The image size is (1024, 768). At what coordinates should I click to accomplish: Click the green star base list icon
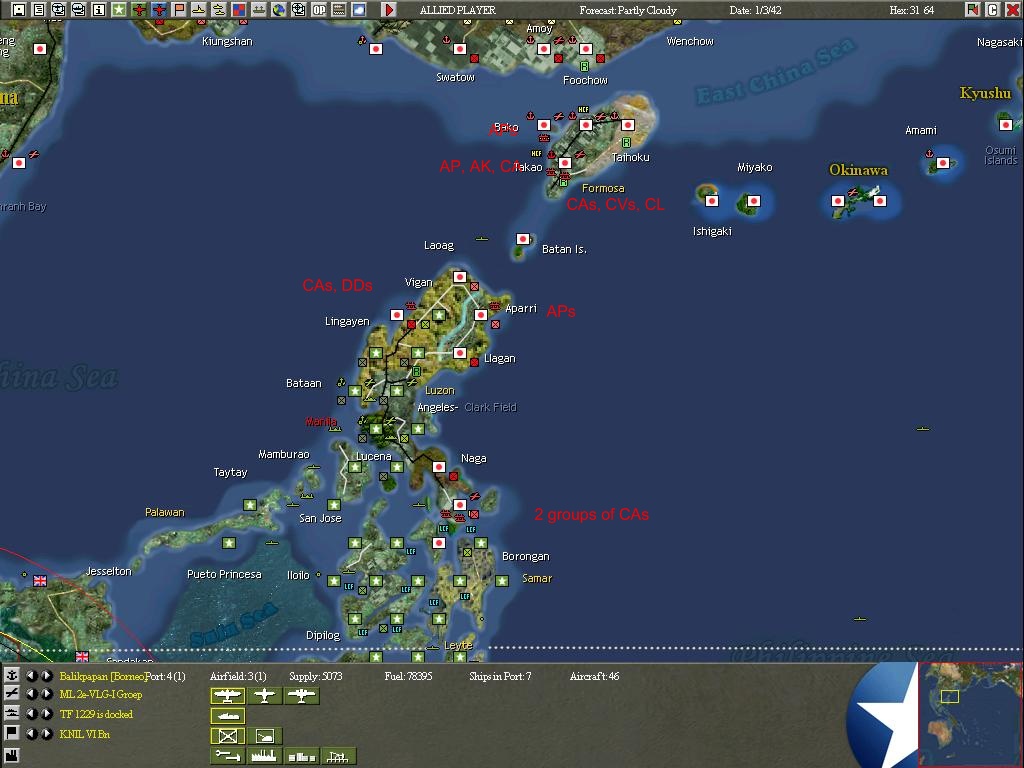click(118, 9)
